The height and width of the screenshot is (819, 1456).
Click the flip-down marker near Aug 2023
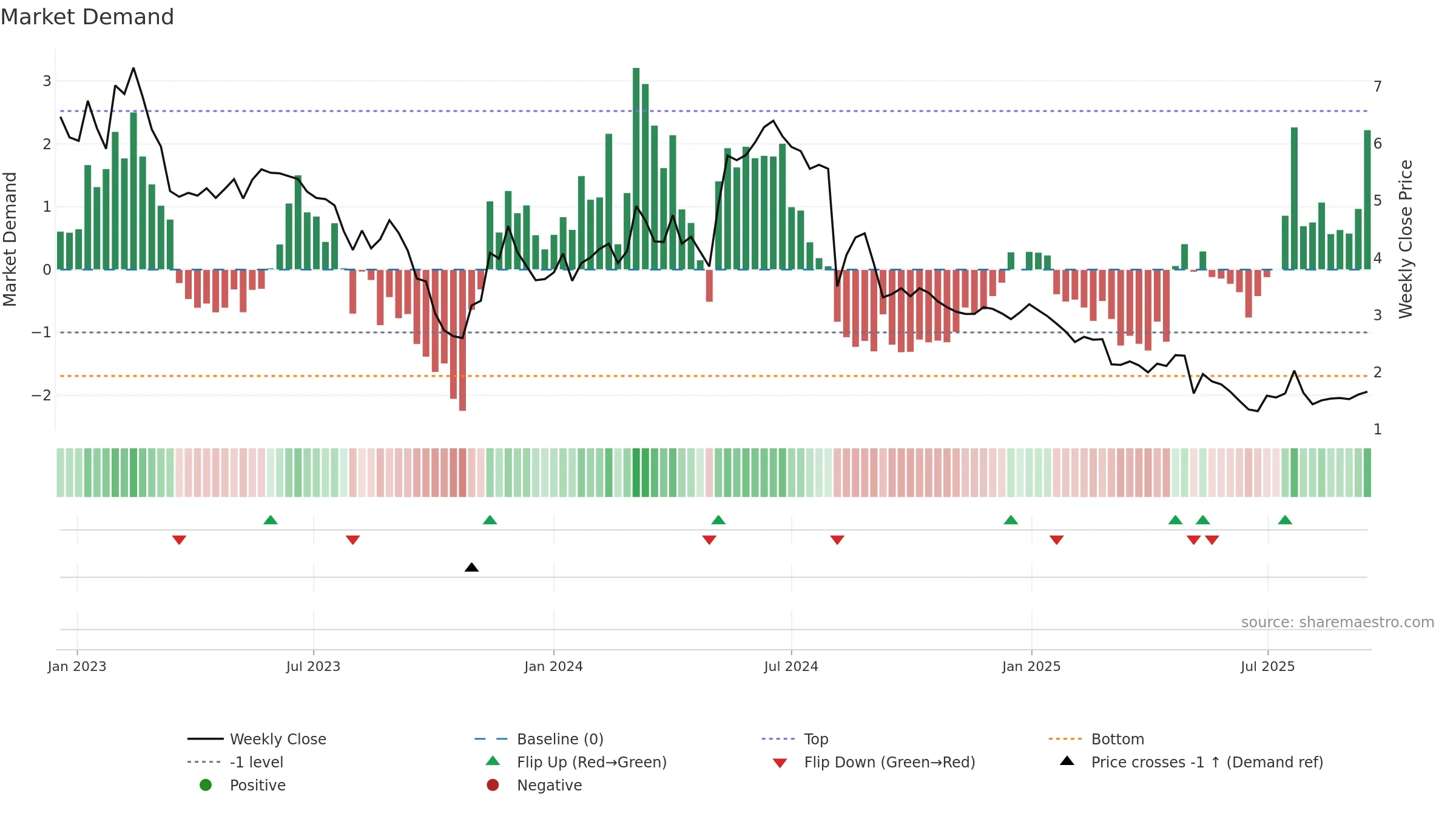point(352,540)
